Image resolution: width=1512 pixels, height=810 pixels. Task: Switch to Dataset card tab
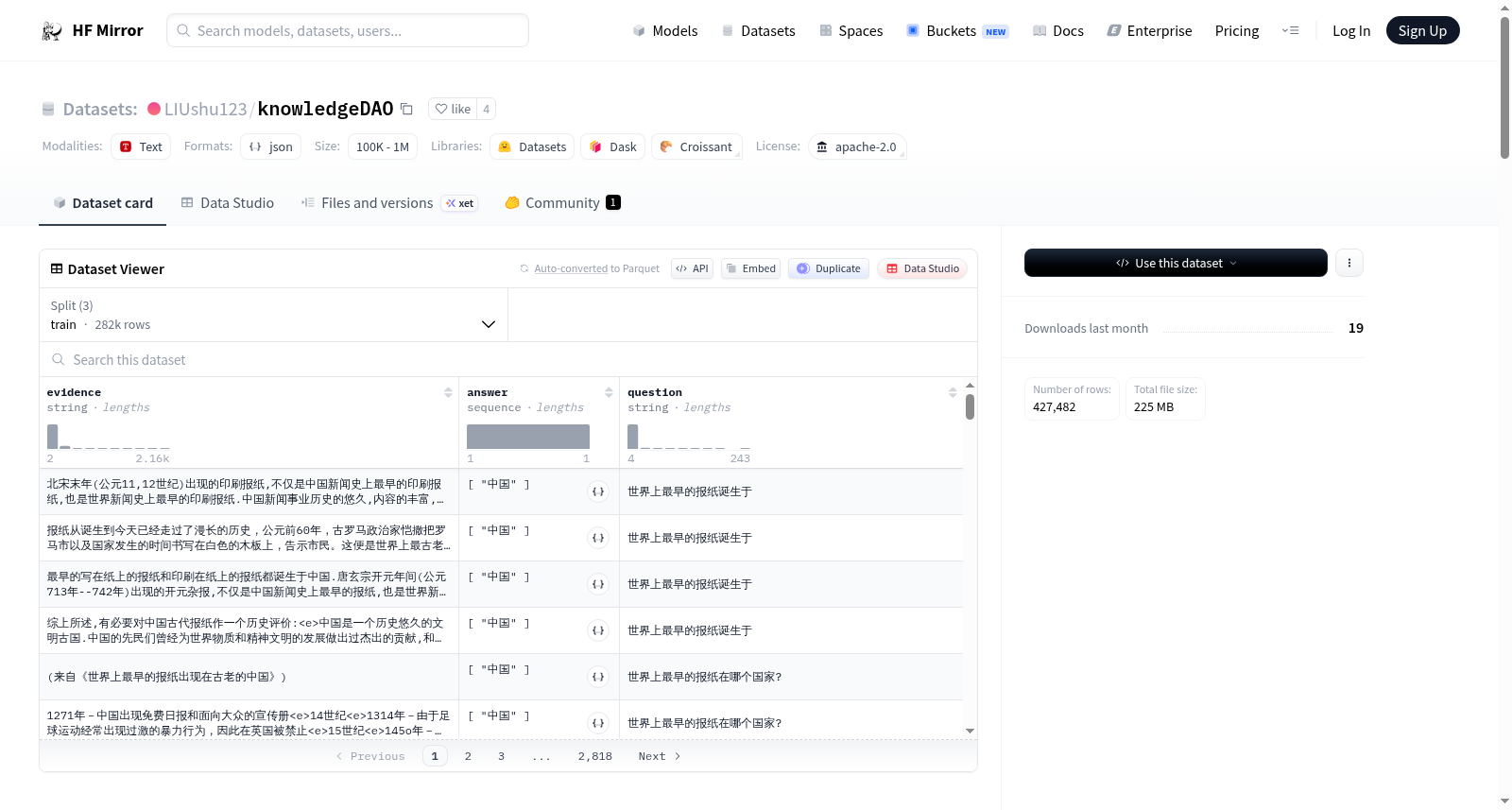(x=102, y=202)
